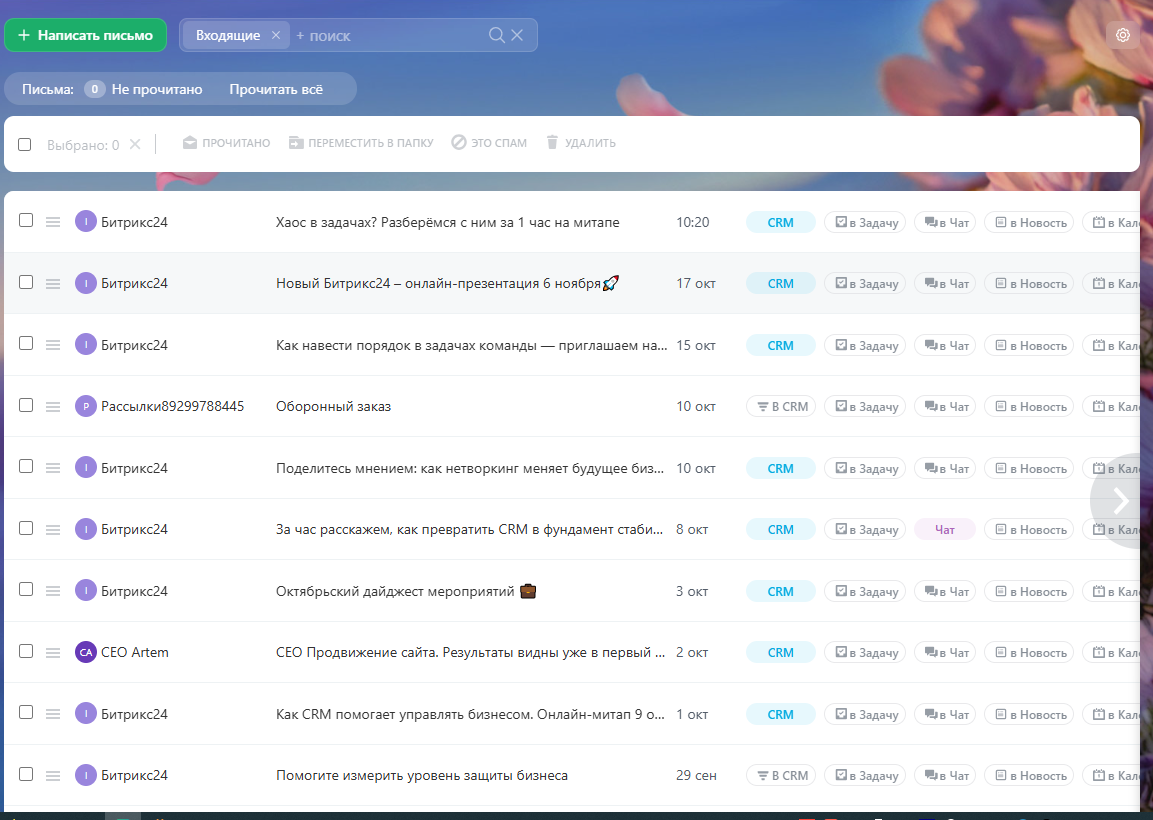Check the Оборонный заказ message checkbox
The height and width of the screenshot is (820, 1153).
26,404
